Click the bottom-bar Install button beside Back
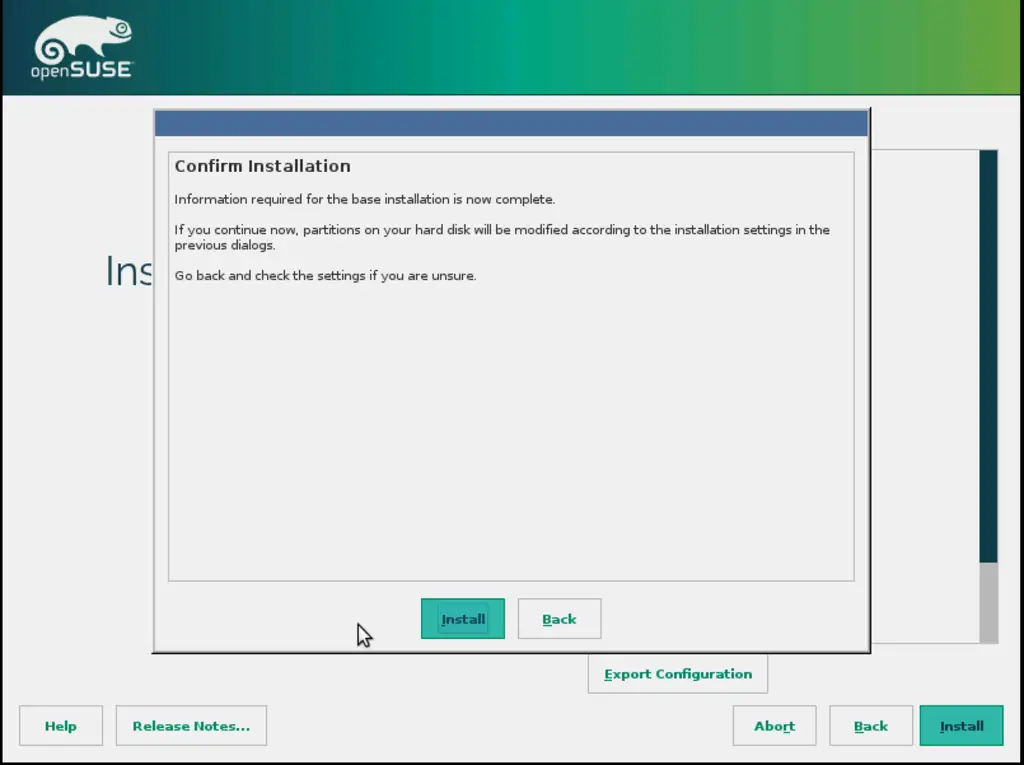The width and height of the screenshot is (1024, 765). (961, 726)
